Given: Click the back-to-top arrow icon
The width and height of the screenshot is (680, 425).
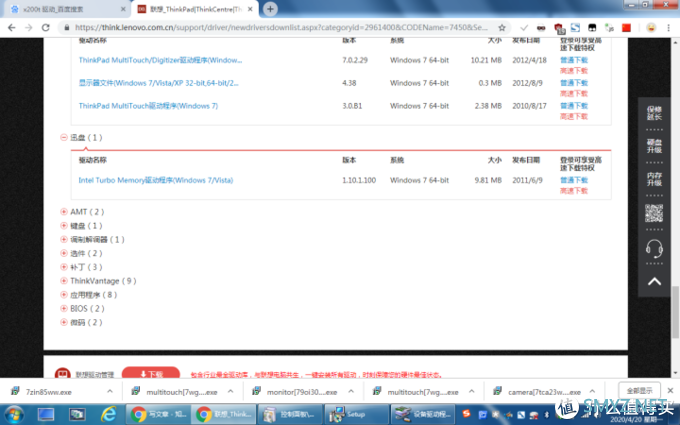Looking at the screenshot, I should pos(654,283).
